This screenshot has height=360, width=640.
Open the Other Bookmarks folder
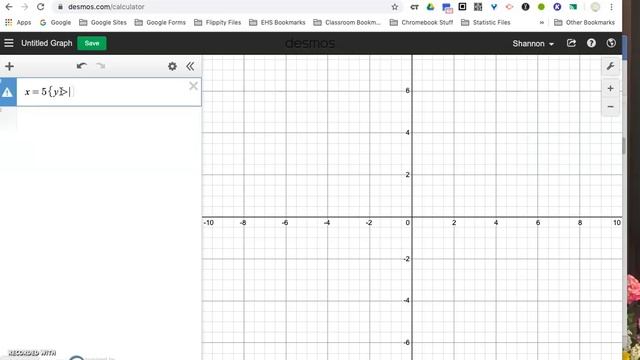584,22
